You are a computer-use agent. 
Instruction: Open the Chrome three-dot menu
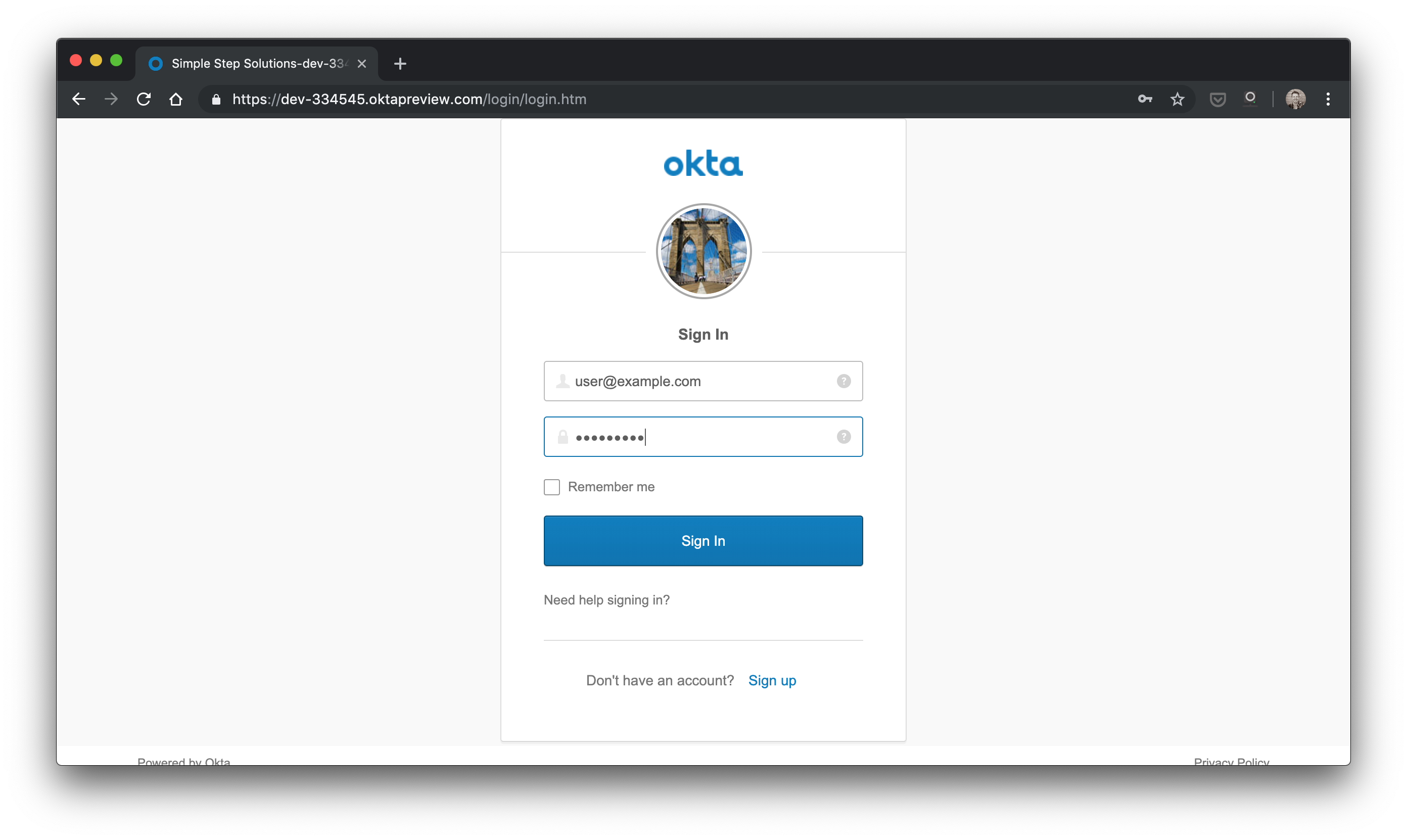coord(1328,99)
